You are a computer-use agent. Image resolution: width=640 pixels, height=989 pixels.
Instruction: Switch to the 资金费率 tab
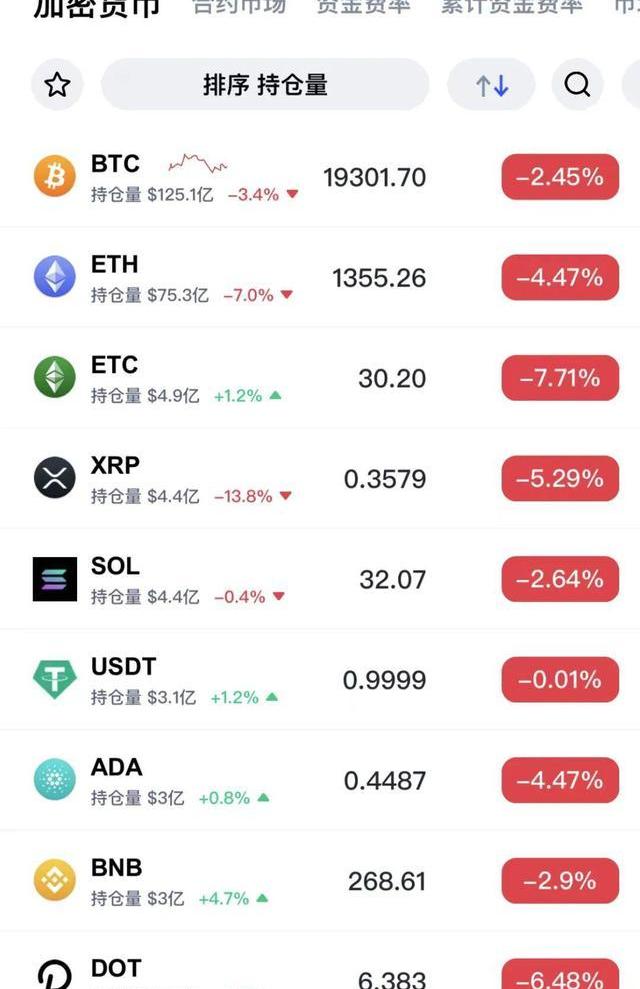click(x=363, y=6)
